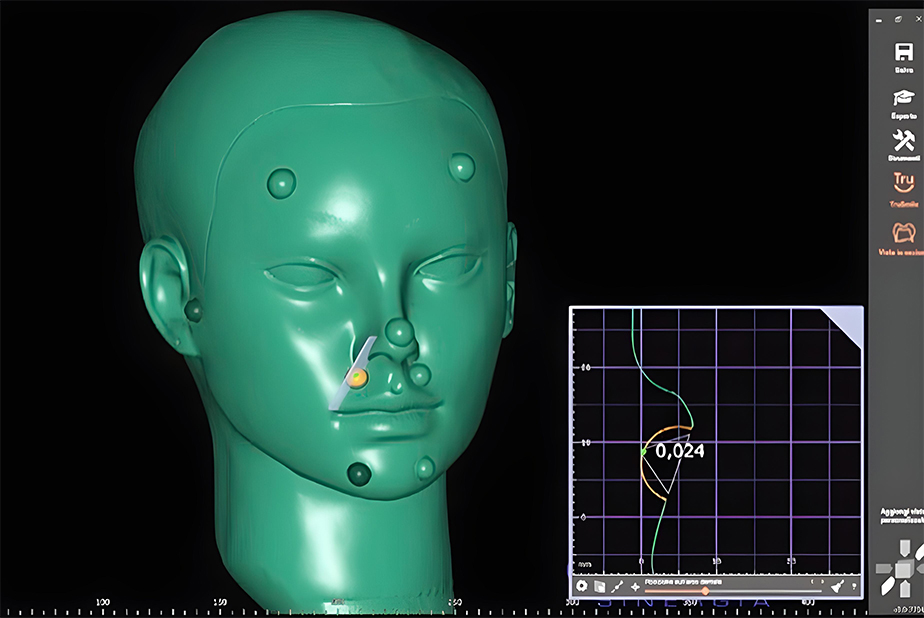
Task: Select the left forehead sphere marker
Action: point(282,183)
